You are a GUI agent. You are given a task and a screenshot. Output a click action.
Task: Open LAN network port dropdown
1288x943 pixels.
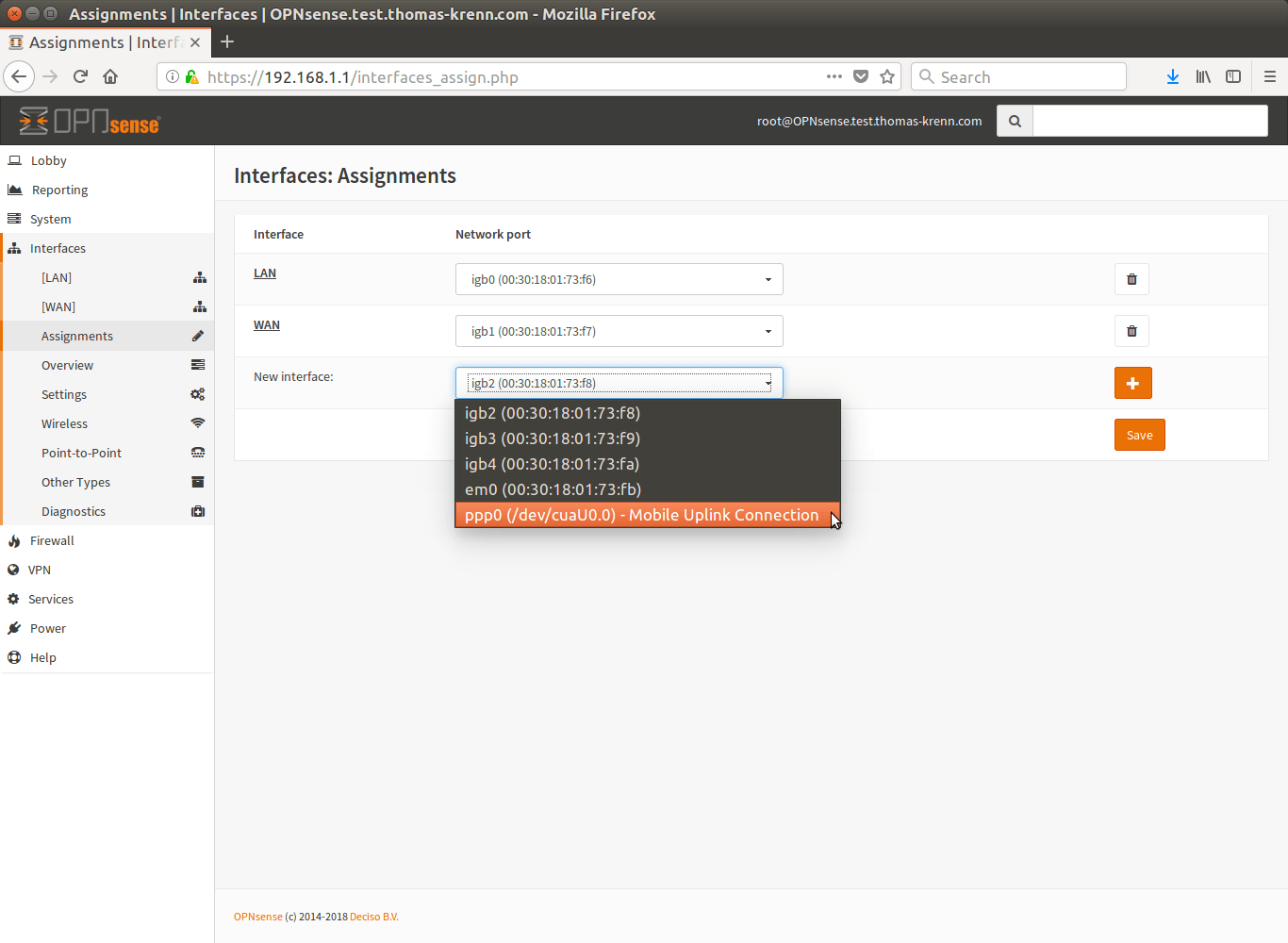pyautogui.click(x=619, y=279)
